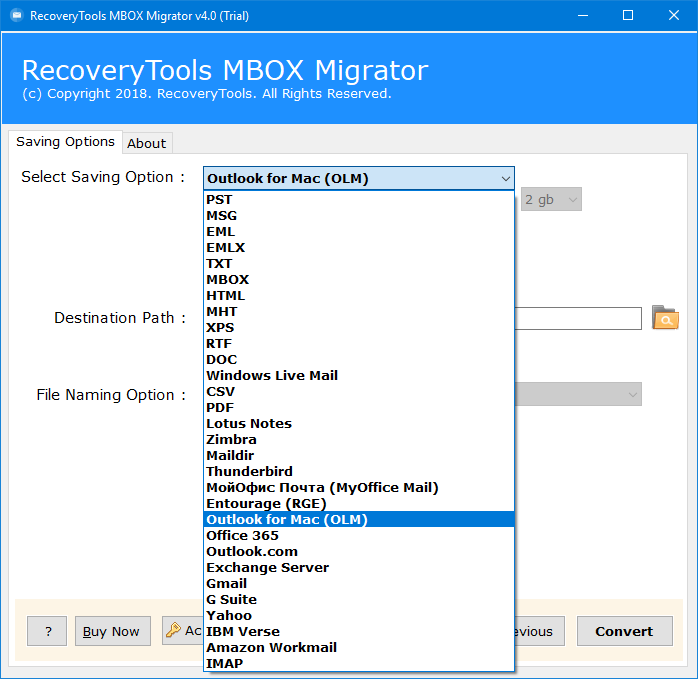Viewport: 698px width, 679px height.
Task: Select Amazon Workmail option
Action: point(359,648)
